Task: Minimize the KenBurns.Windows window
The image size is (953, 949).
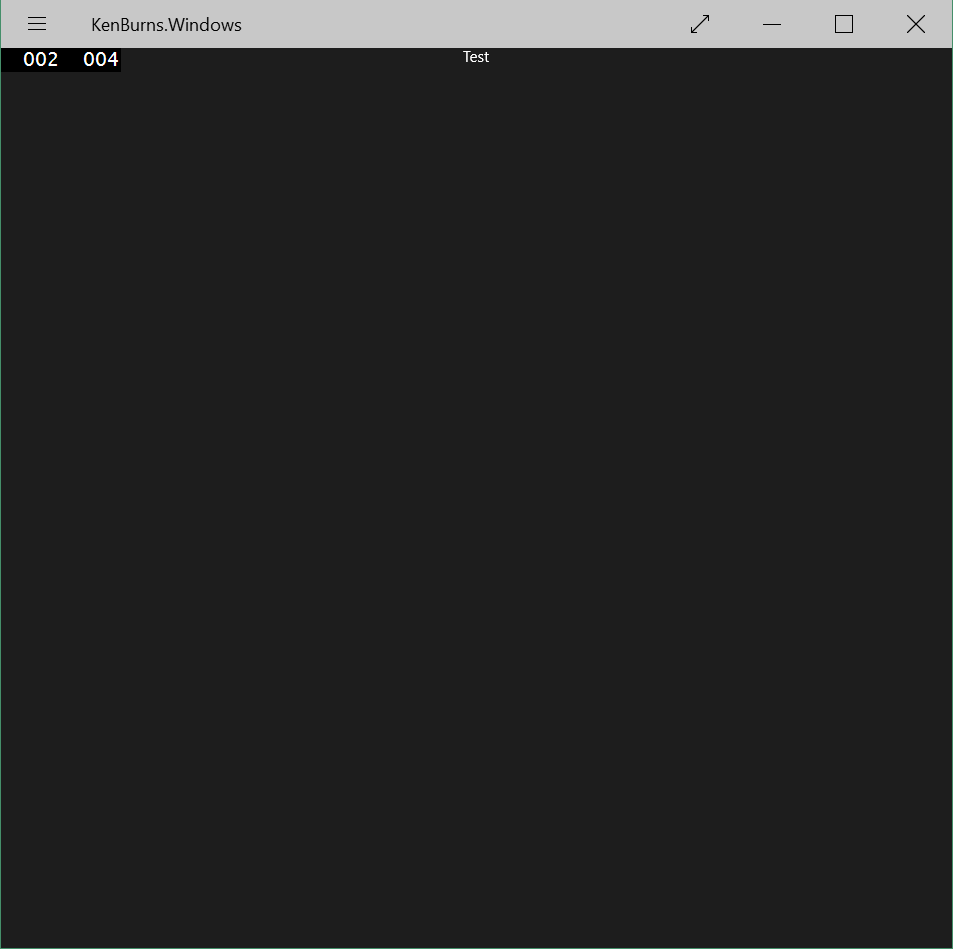Action: (x=772, y=24)
